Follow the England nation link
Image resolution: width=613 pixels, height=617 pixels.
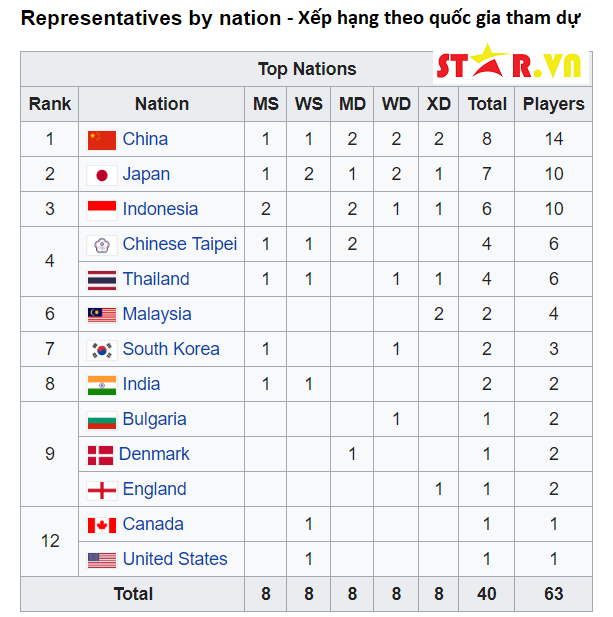click(154, 489)
